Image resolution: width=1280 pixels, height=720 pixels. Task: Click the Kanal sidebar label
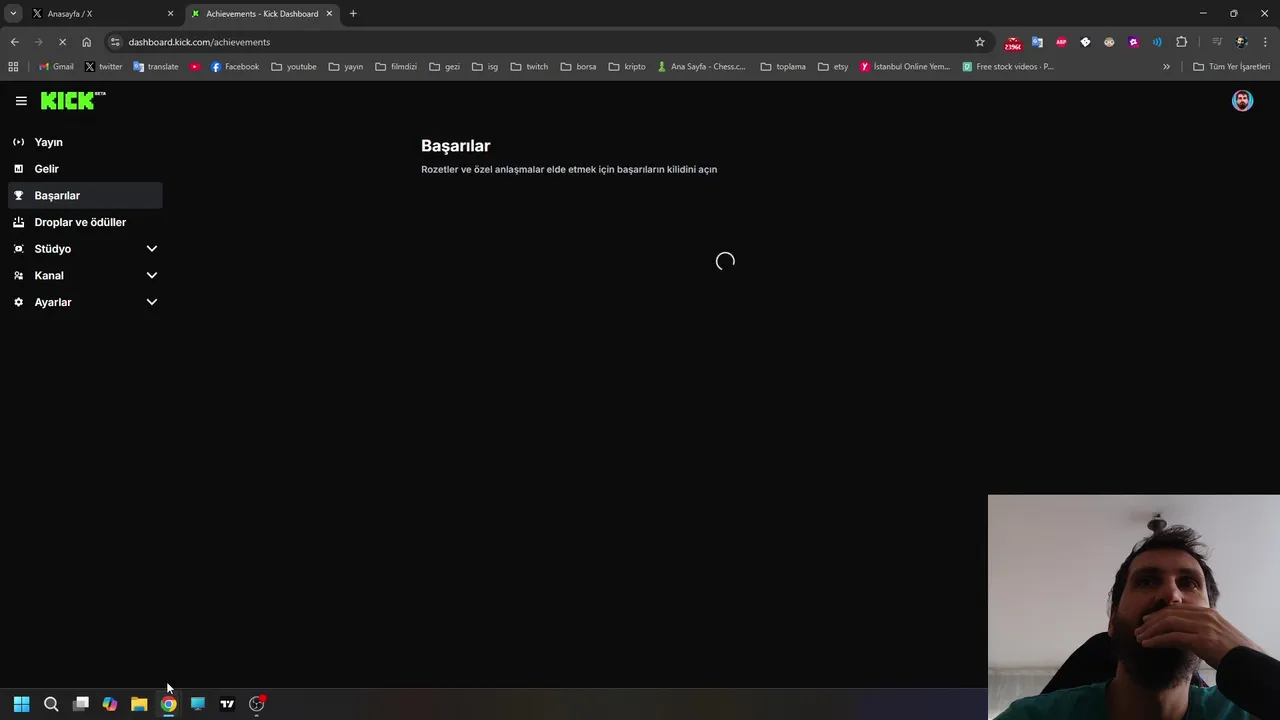pos(49,275)
